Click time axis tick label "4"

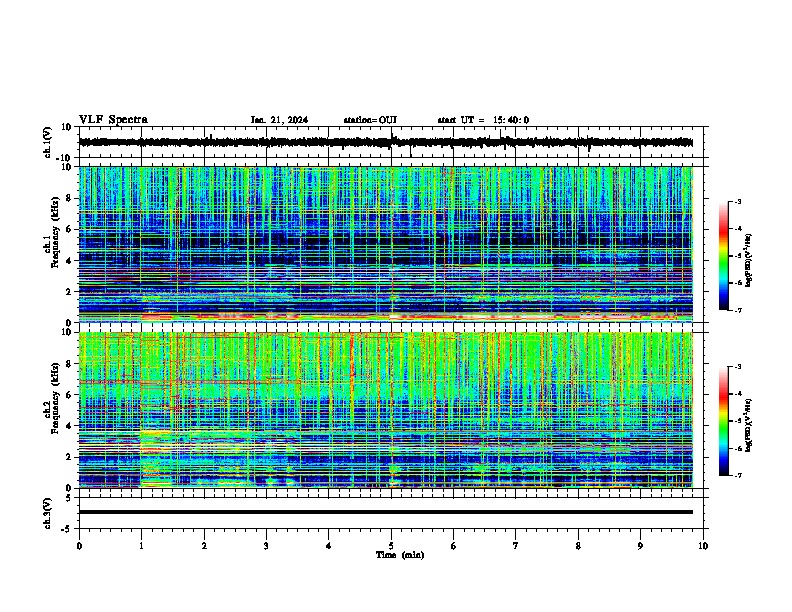(x=329, y=546)
